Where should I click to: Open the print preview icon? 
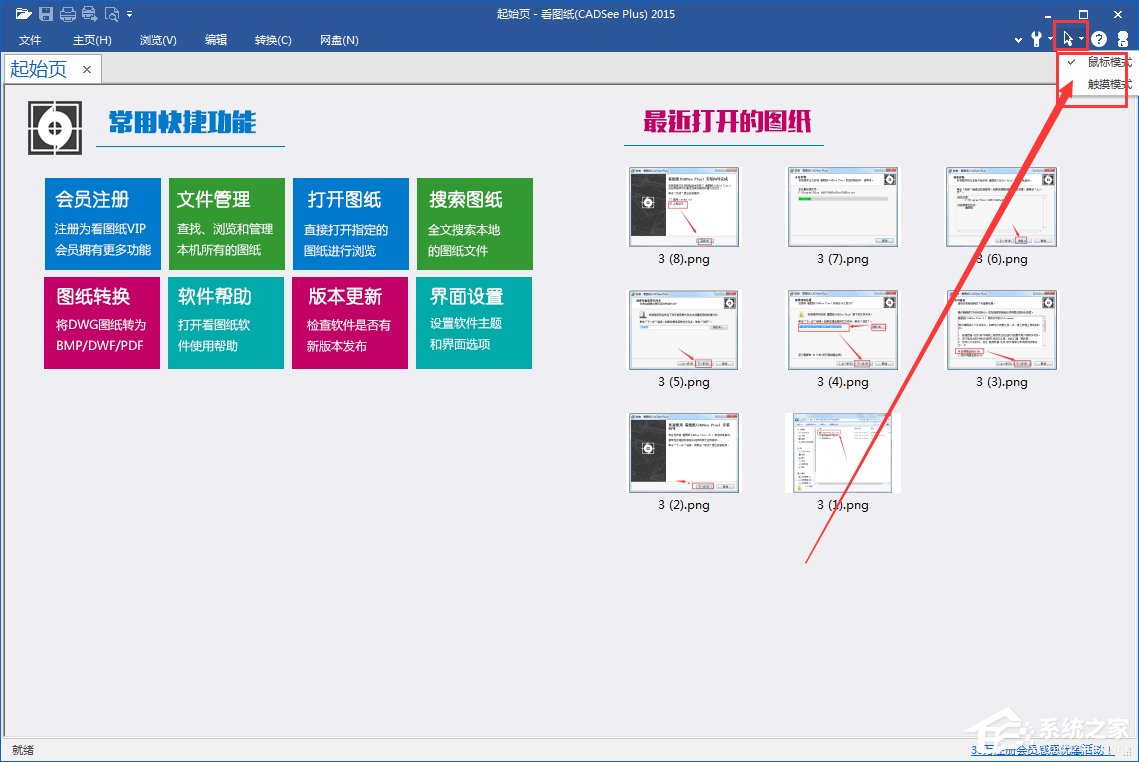[x=111, y=14]
